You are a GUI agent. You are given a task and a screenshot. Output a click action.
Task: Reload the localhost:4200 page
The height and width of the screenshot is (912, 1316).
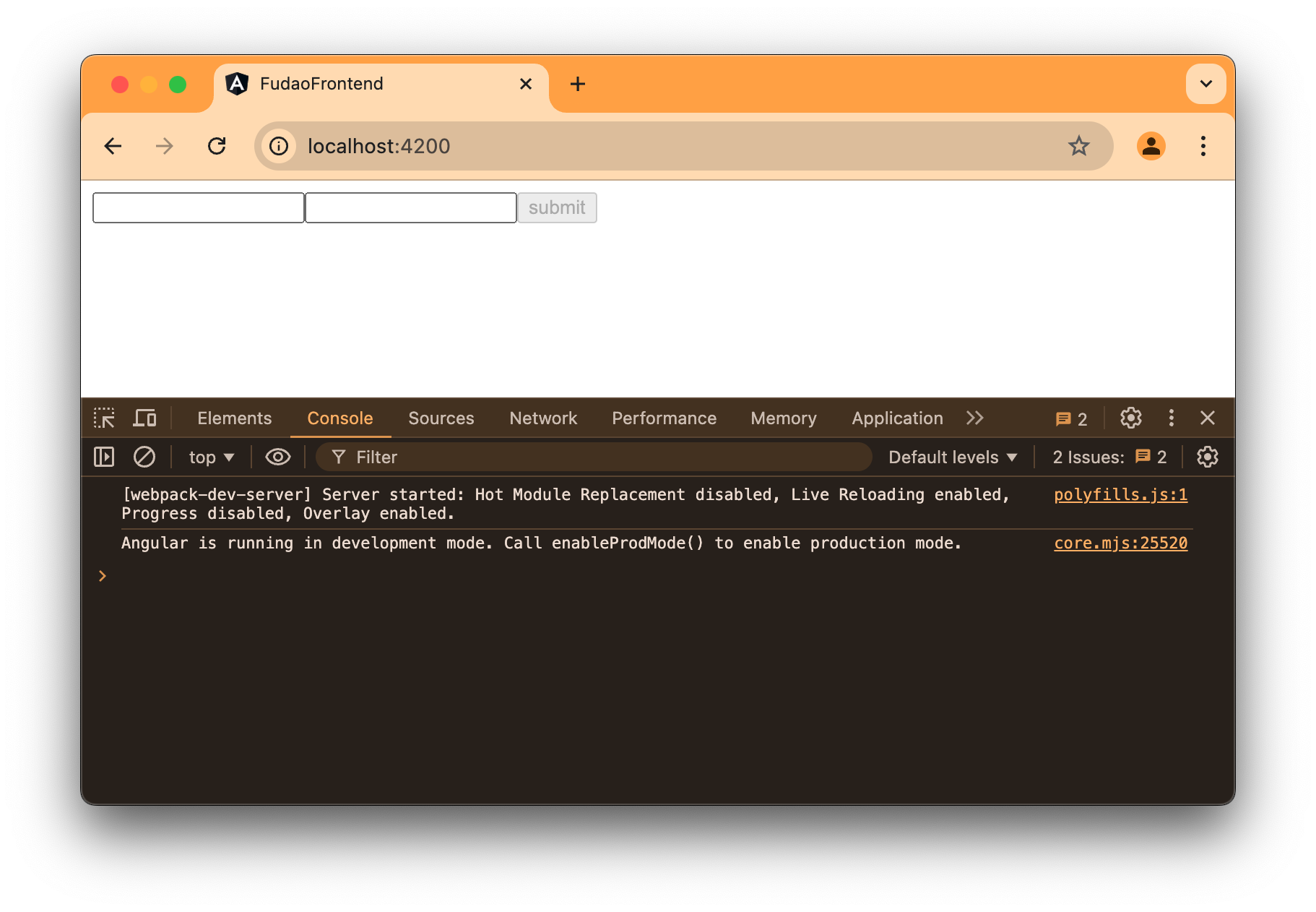[217, 146]
